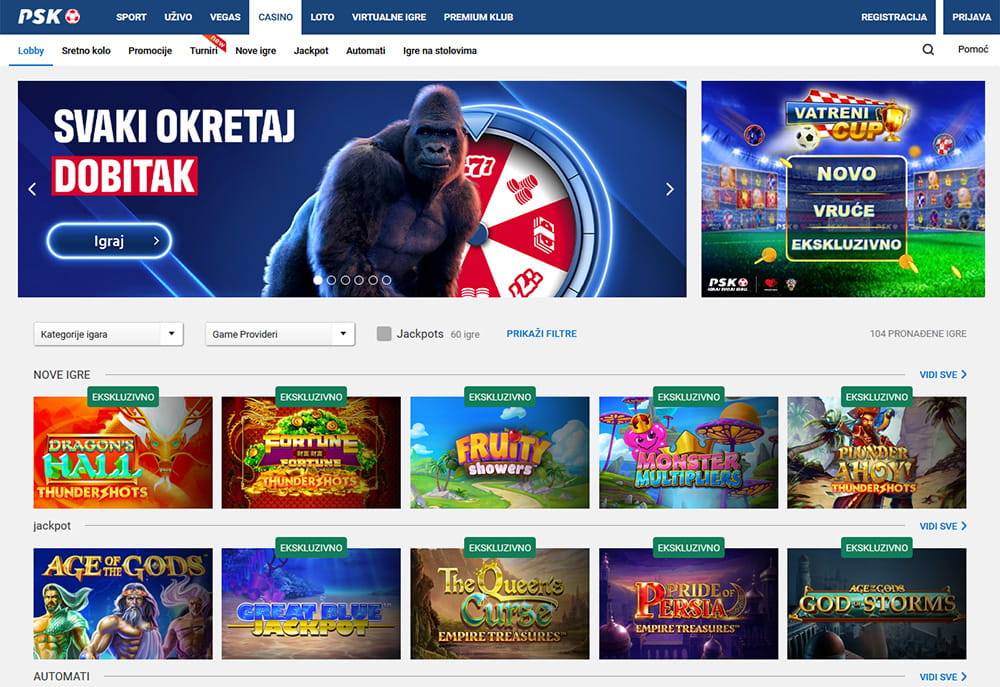The image size is (1000, 687).
Task: Click the REGISTRACIJA button
Action: pos(894,17)
